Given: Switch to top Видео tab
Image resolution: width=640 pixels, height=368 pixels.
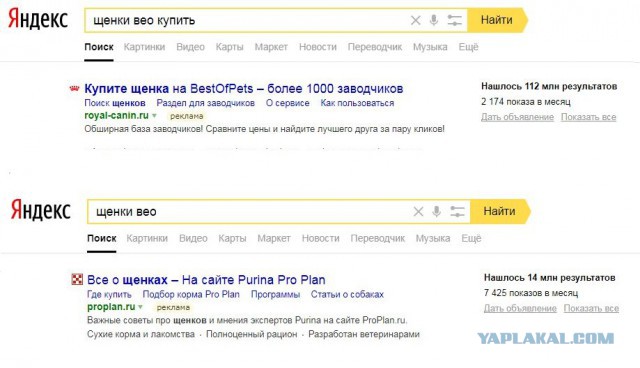Looking at the screenshot, I should pyautogui.click(x=190, y=47).
